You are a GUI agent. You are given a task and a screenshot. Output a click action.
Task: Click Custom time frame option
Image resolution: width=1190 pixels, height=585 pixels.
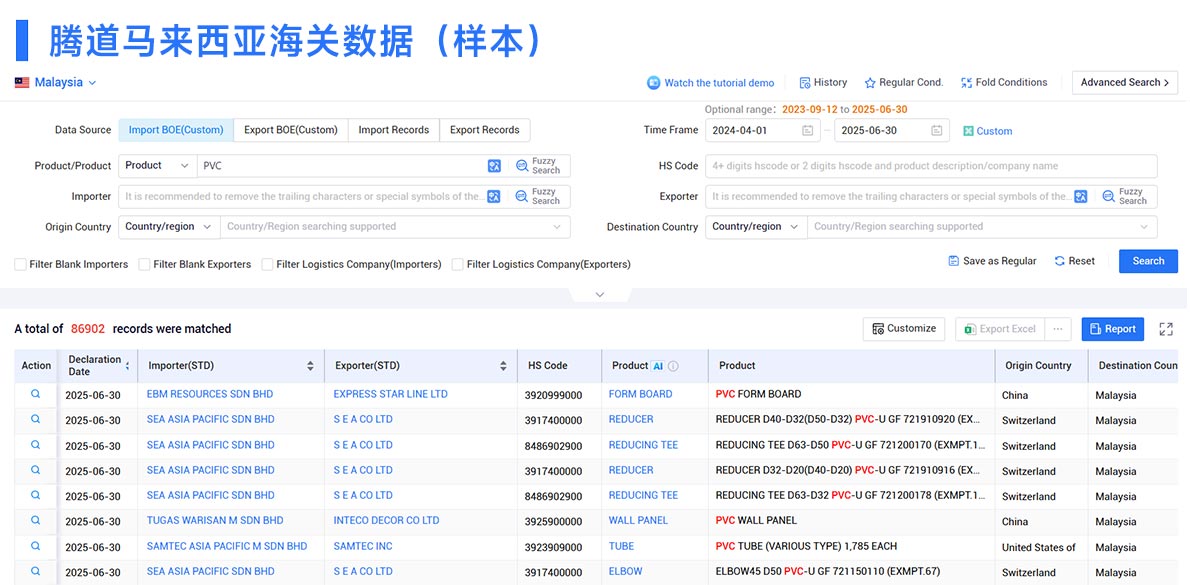pos(987,131)
